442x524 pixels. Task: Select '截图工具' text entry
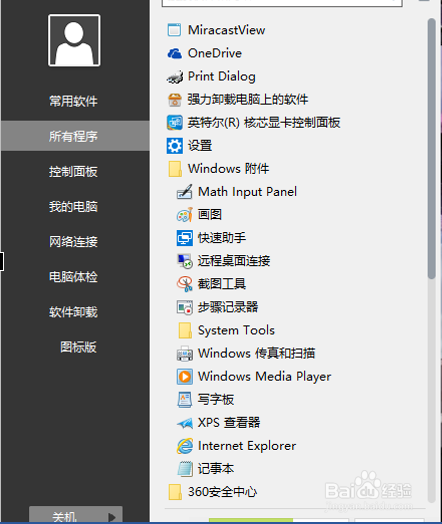(x=222, y=284)
